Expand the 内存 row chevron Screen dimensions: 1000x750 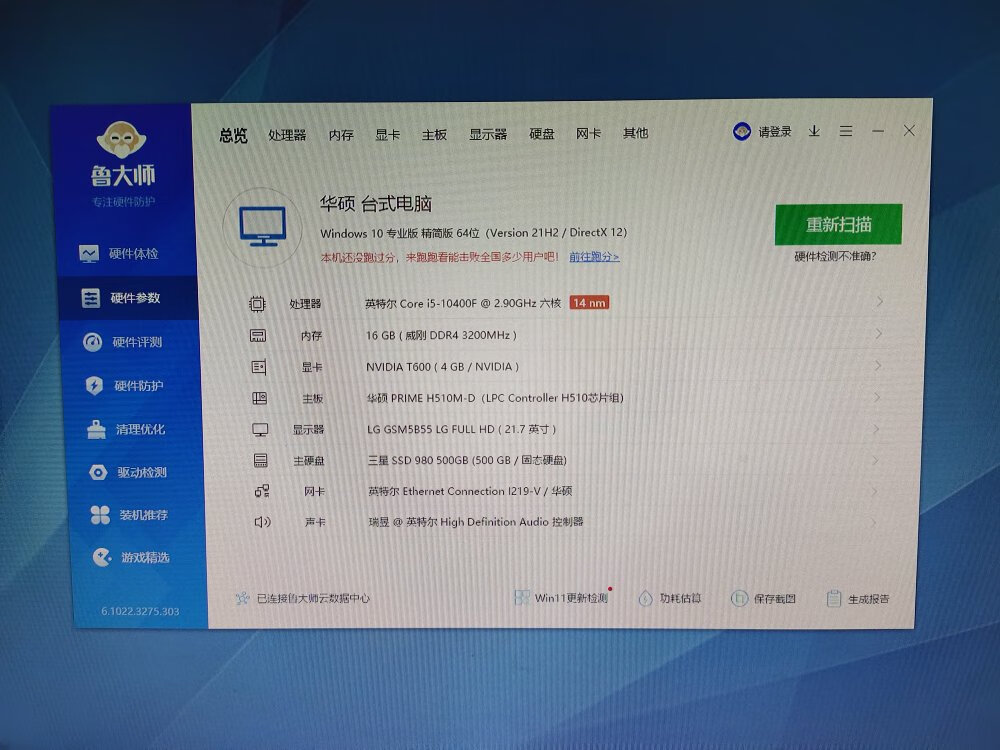pos(879,334)
